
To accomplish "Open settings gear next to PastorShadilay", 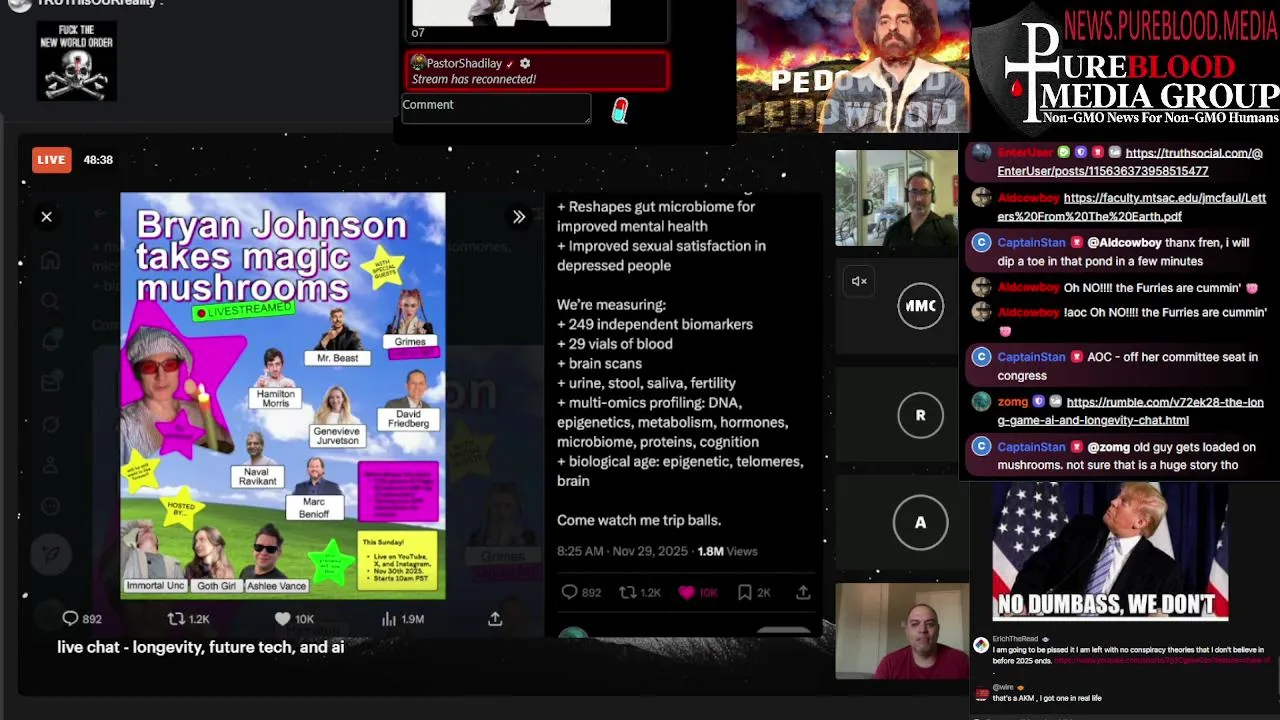I will click(525, 63).
